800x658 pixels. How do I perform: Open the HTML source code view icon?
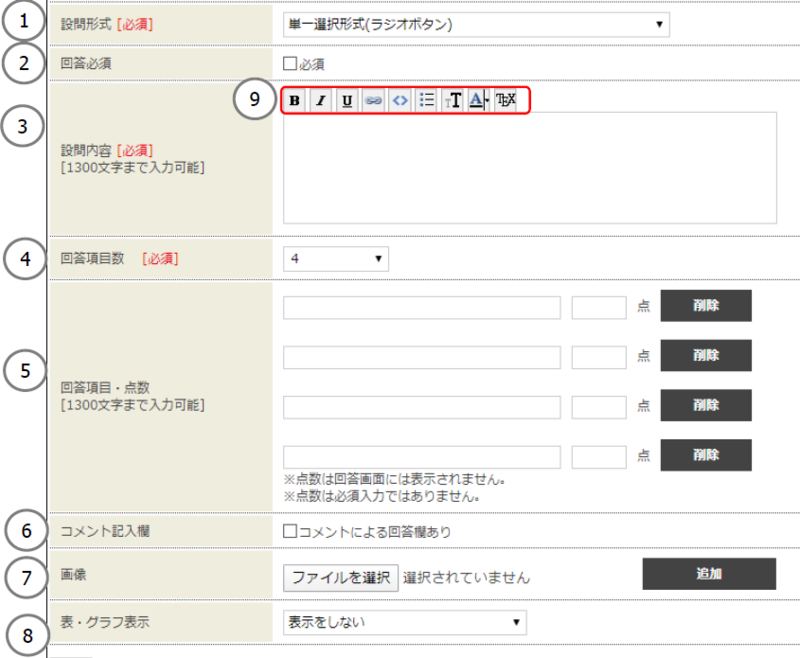click(x=400, y=100)
